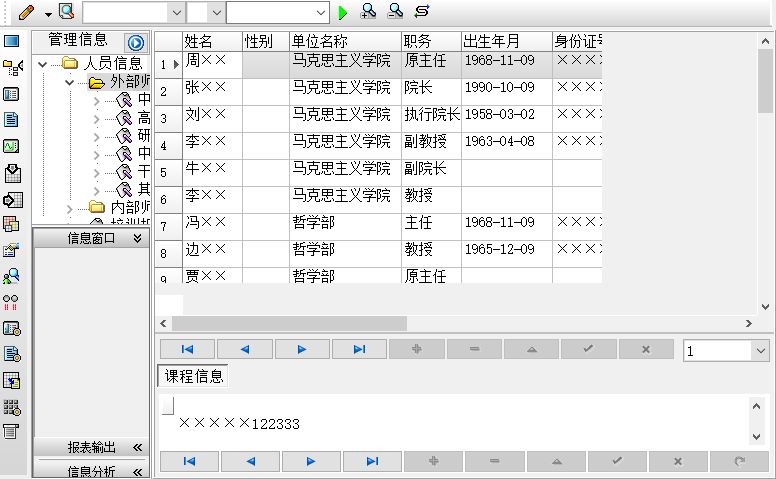
Task: Open the dropdown arrow beside the pencil tool
Action: (x=48, y=14)
